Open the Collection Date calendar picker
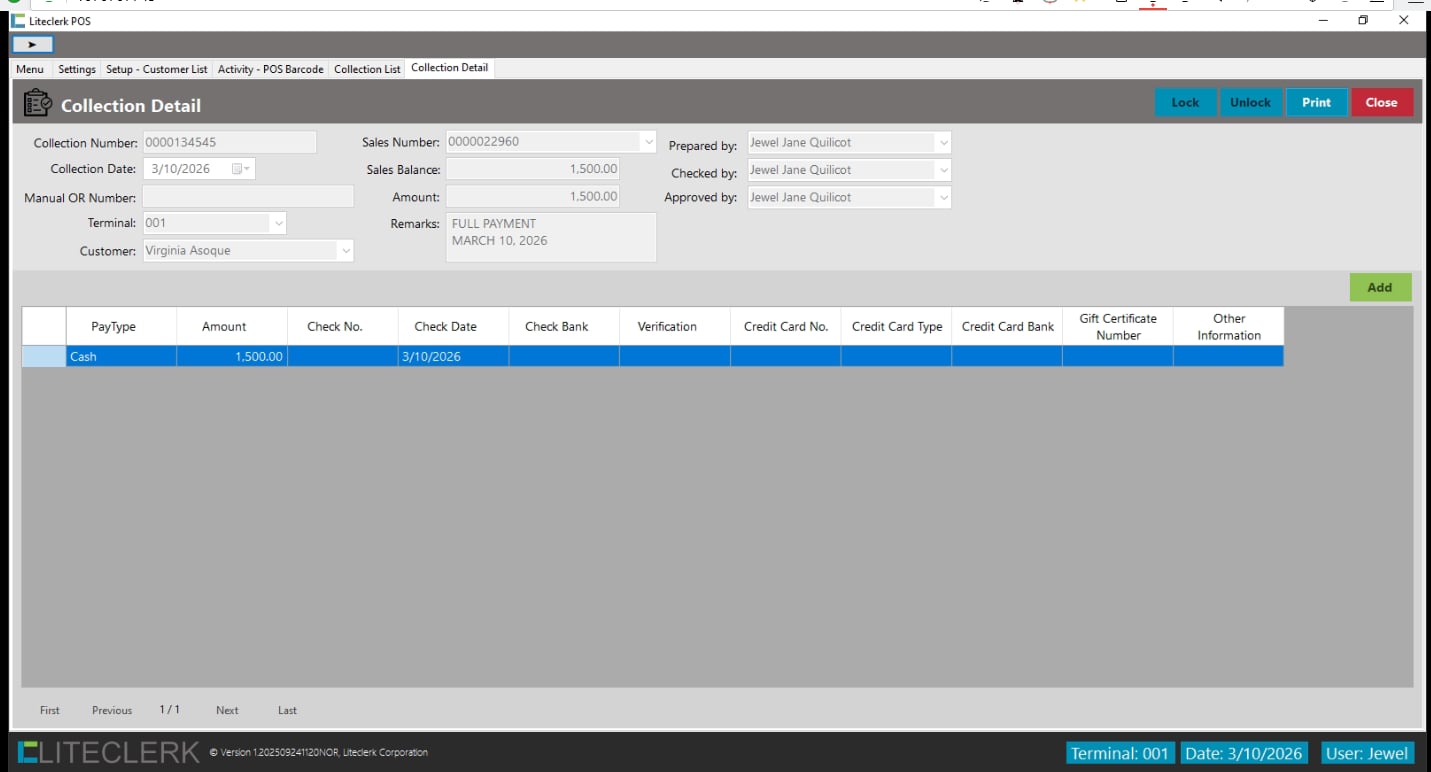The height and width of the screenshot is (772, 1431). pyautogui.click(x=240, y=169)
